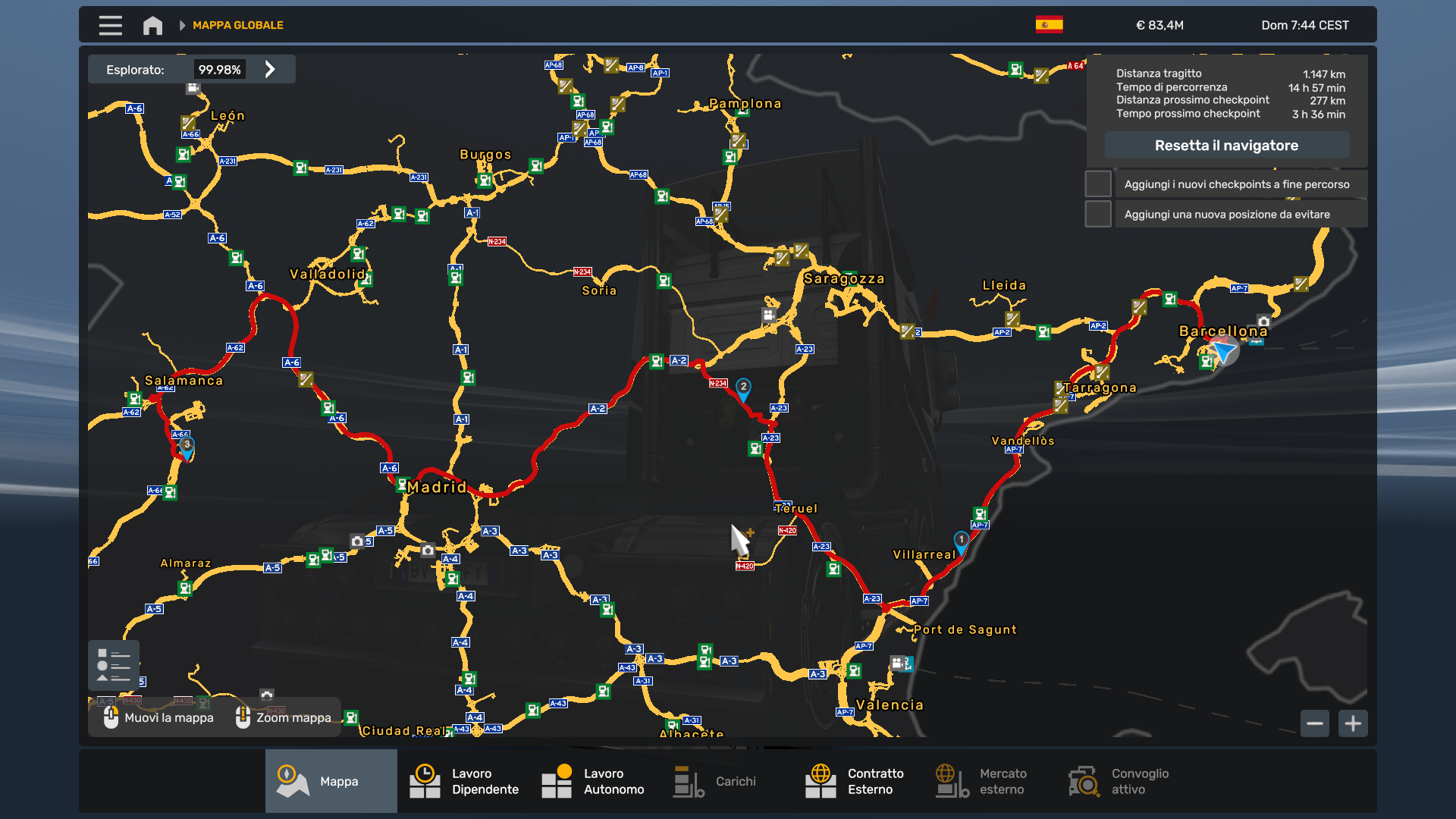Click the Ciudad Real city label

403,730
